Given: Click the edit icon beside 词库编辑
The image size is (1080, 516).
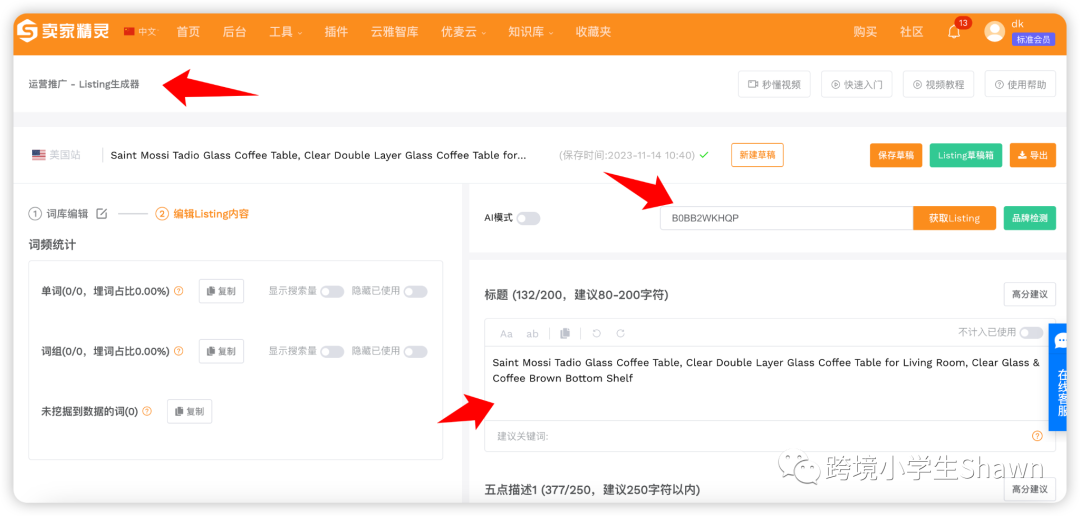Looking at the screenshot, I should (101, 214).
